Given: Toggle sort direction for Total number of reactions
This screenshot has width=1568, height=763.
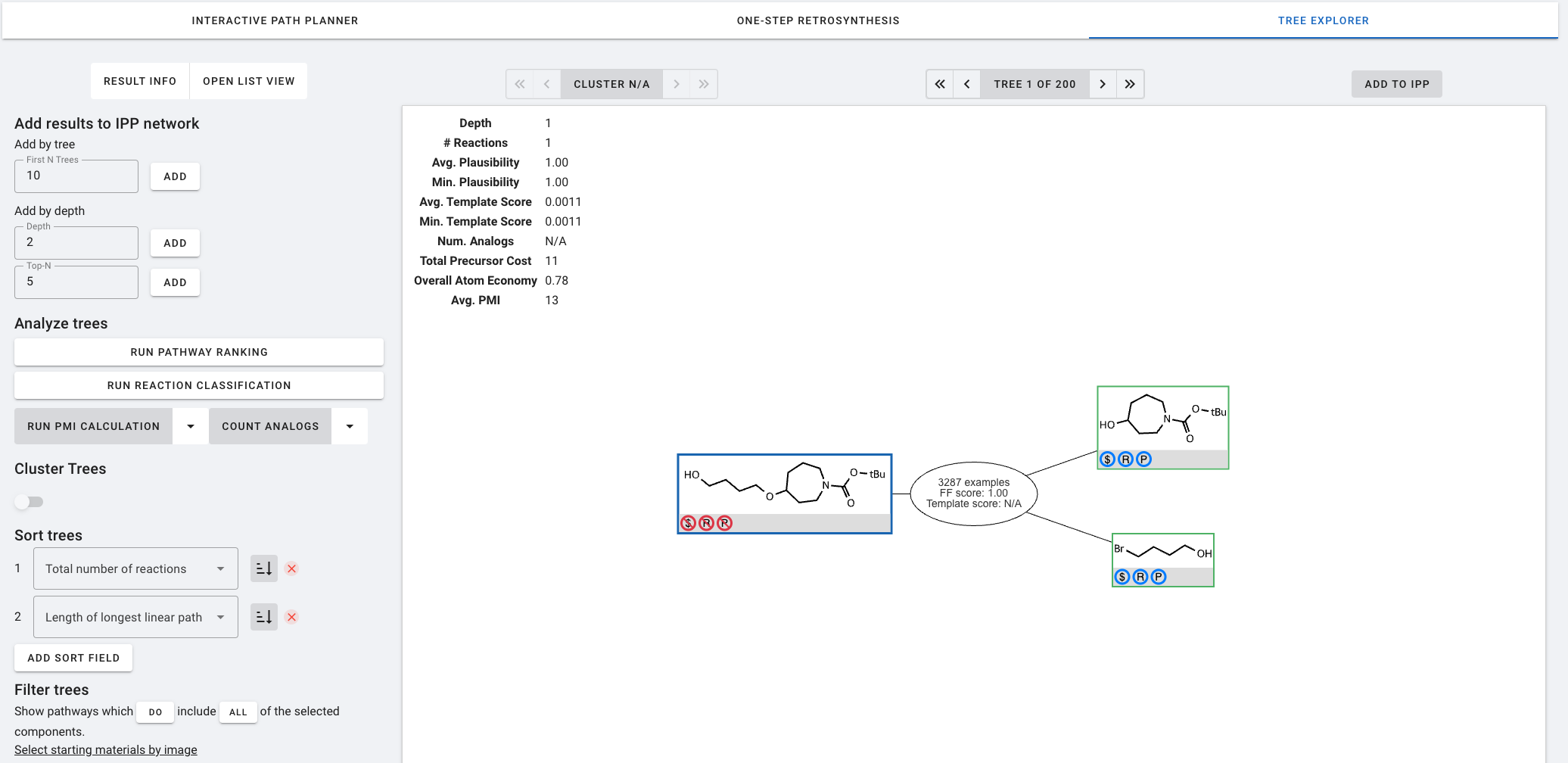Looking at the screenshot, I should coord(264,568).
